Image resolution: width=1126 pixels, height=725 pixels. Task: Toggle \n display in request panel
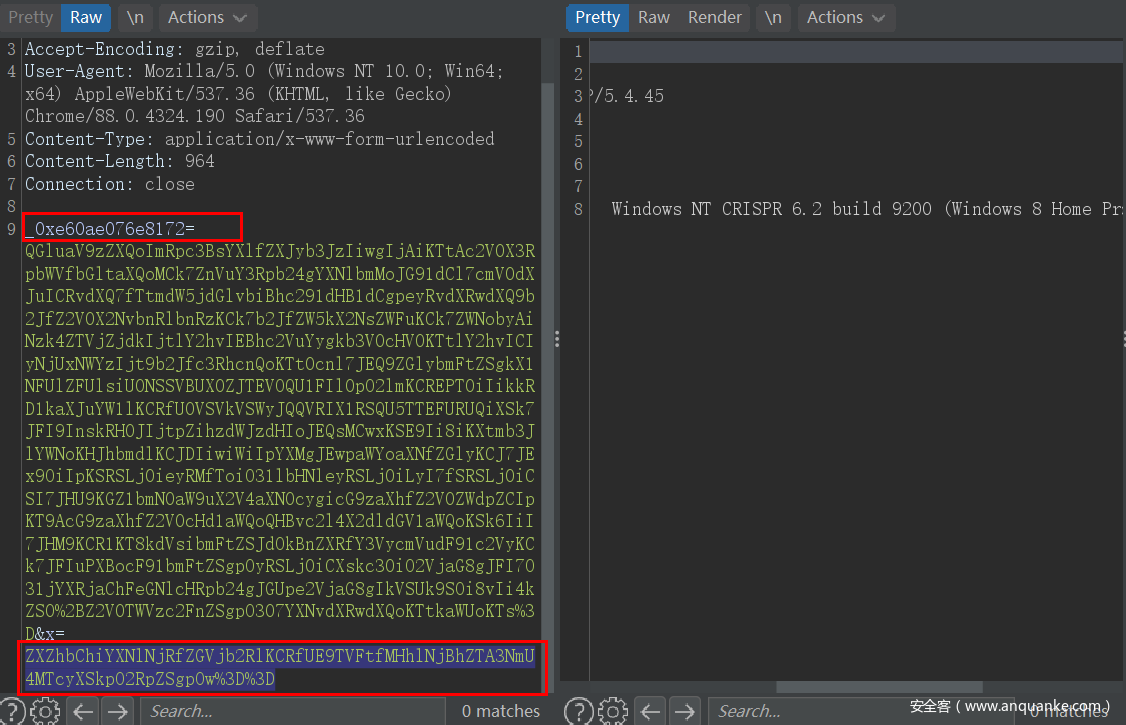133,17
